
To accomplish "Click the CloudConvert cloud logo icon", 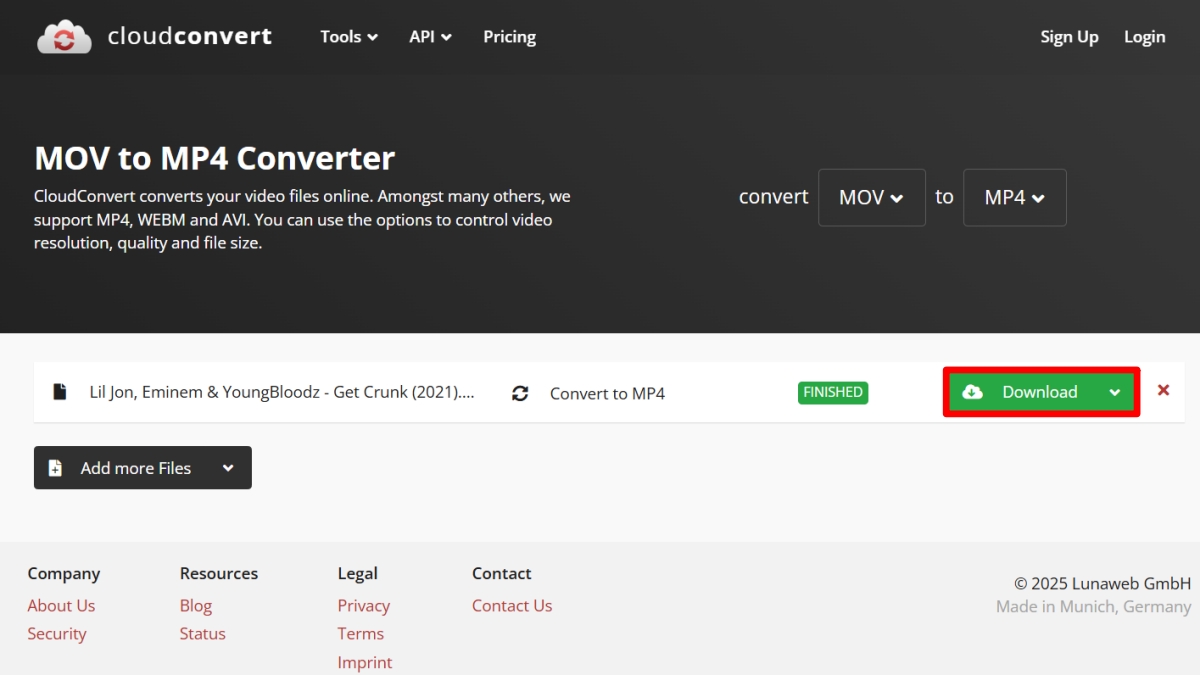I will [x=64, y=37].
